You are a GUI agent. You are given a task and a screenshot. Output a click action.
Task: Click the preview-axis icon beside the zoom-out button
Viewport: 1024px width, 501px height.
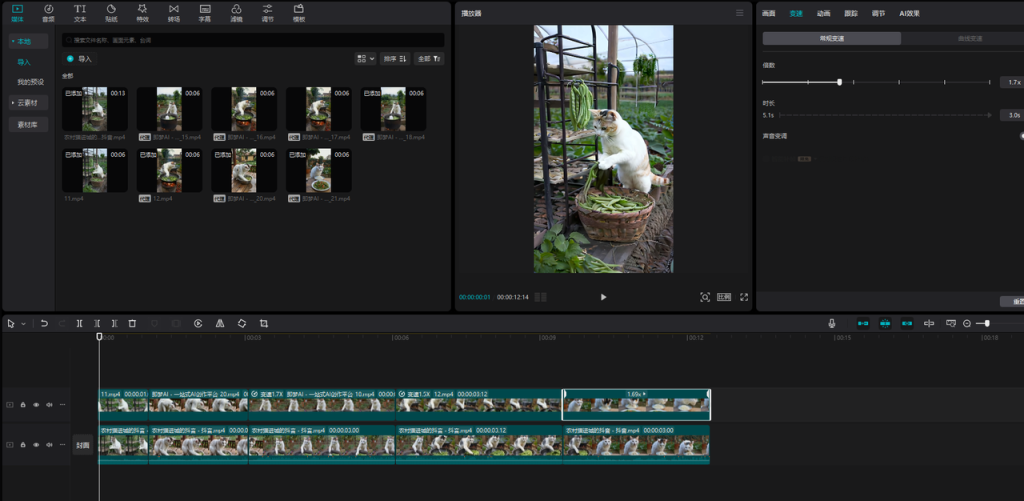click(951, 323)
